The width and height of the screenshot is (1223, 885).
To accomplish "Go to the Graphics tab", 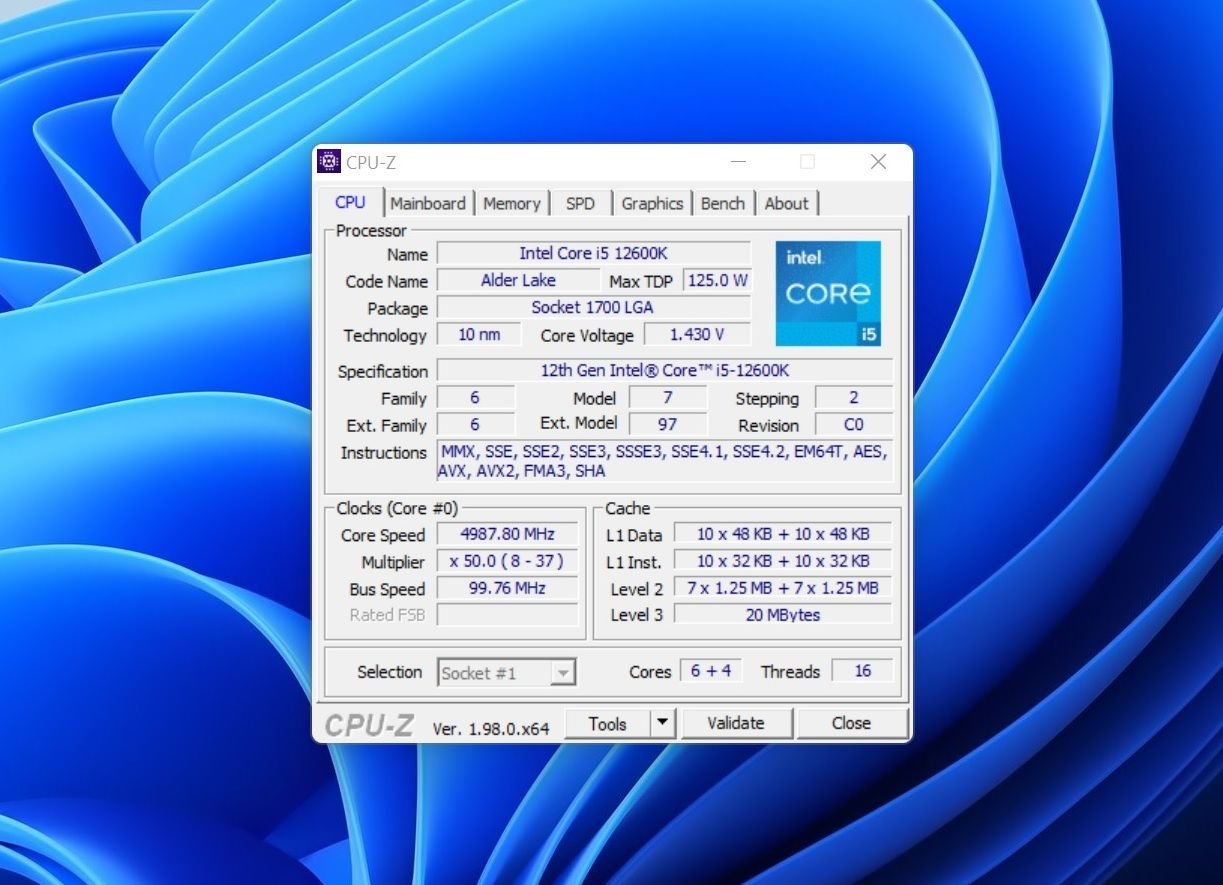I will coord(652,203).
